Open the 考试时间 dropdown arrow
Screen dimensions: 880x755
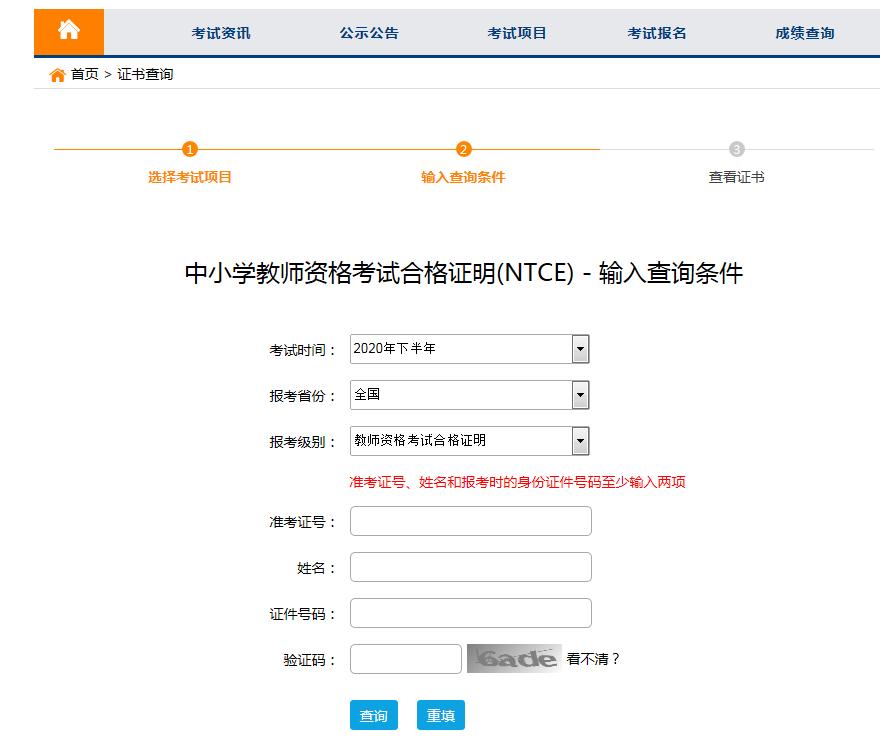[580, 348]
